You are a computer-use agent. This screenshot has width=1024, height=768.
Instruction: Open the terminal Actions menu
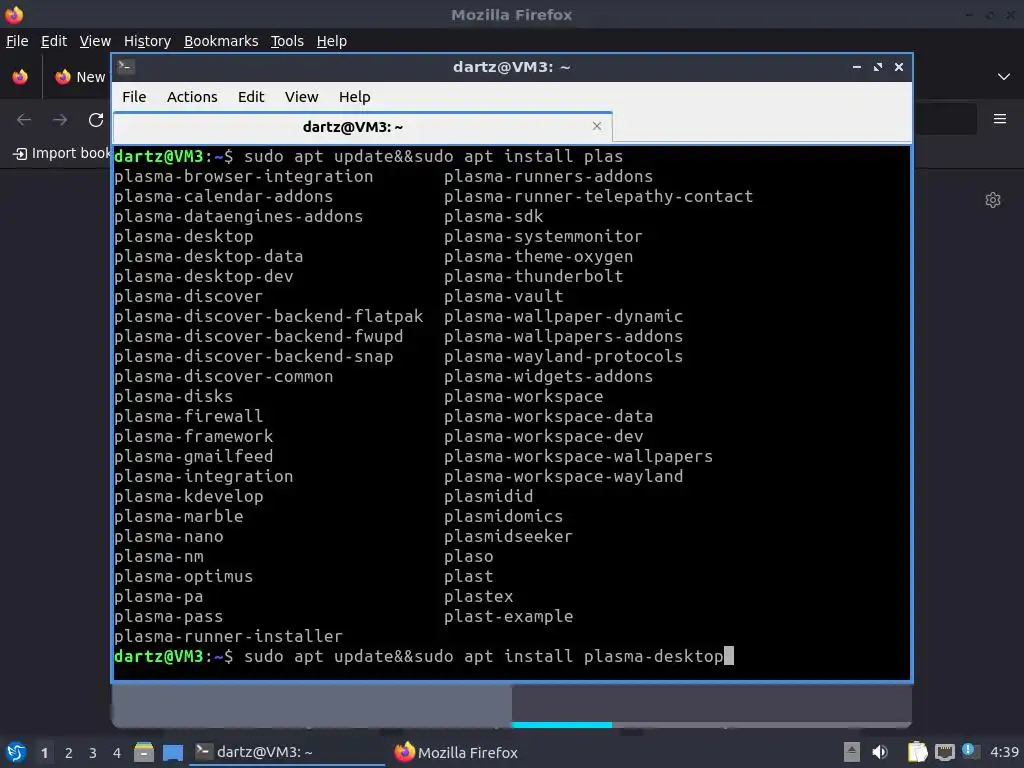coord(192,97)
